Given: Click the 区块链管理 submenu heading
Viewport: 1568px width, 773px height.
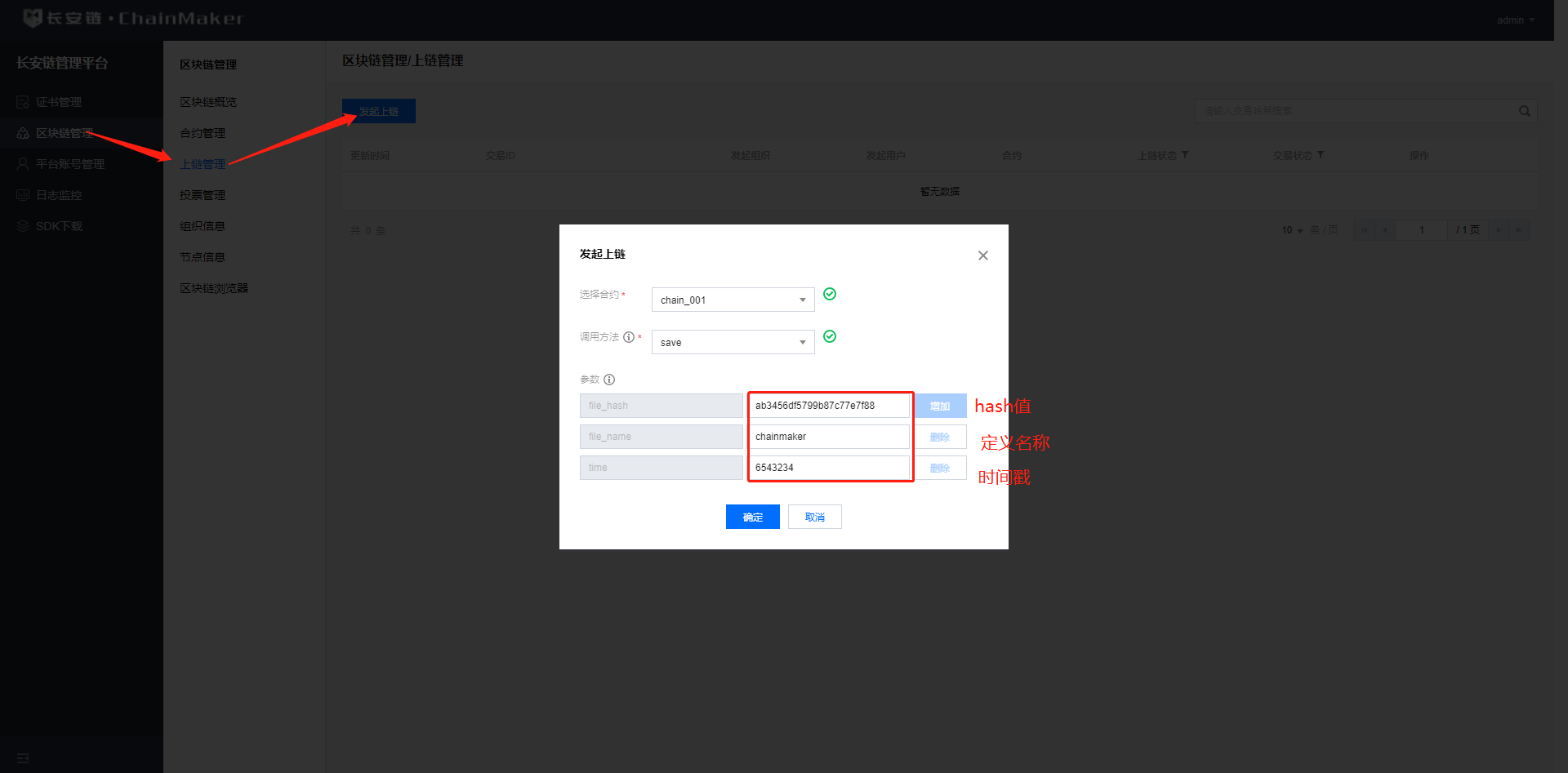Looking at the screenshot, I should coord(208,64).
